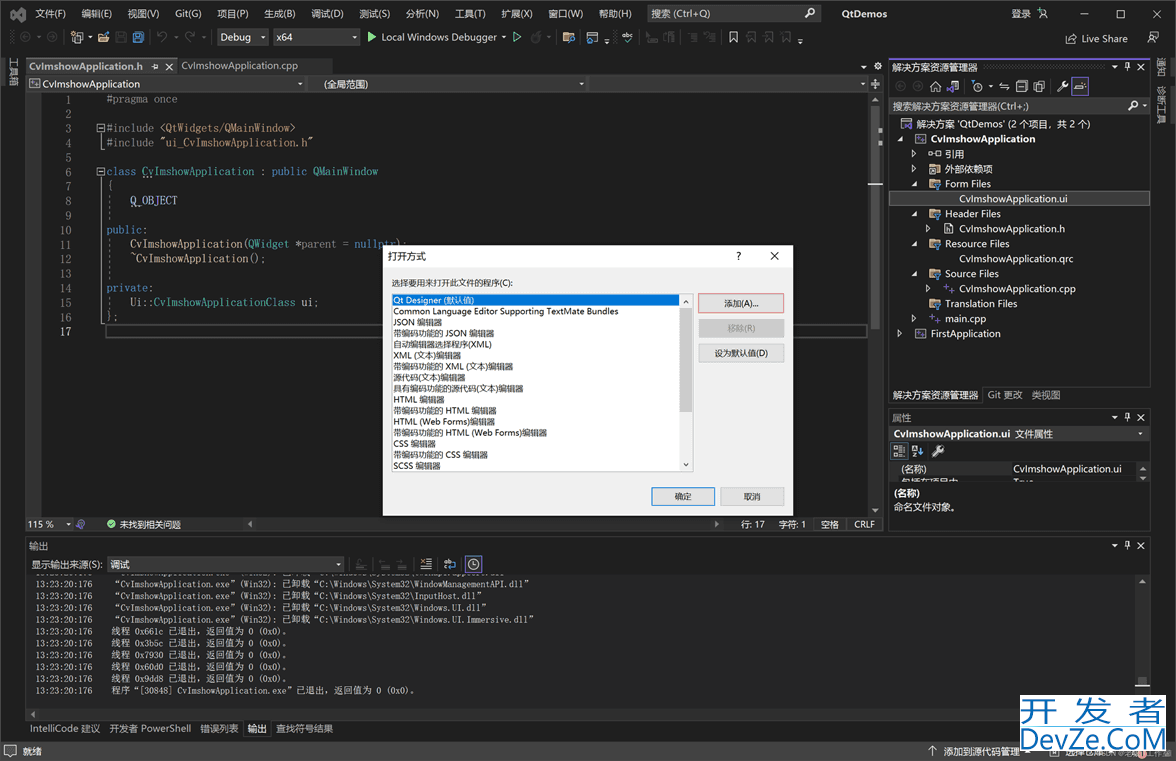This screenshot has width=1176, height=761.
Task: Click the pin icon of Solution Explorer panel
Action: tap(1127, 67)
